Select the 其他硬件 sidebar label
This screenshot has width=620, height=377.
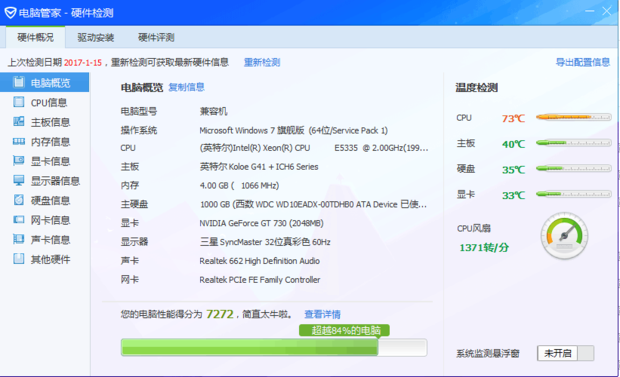(x=51, y=259)
